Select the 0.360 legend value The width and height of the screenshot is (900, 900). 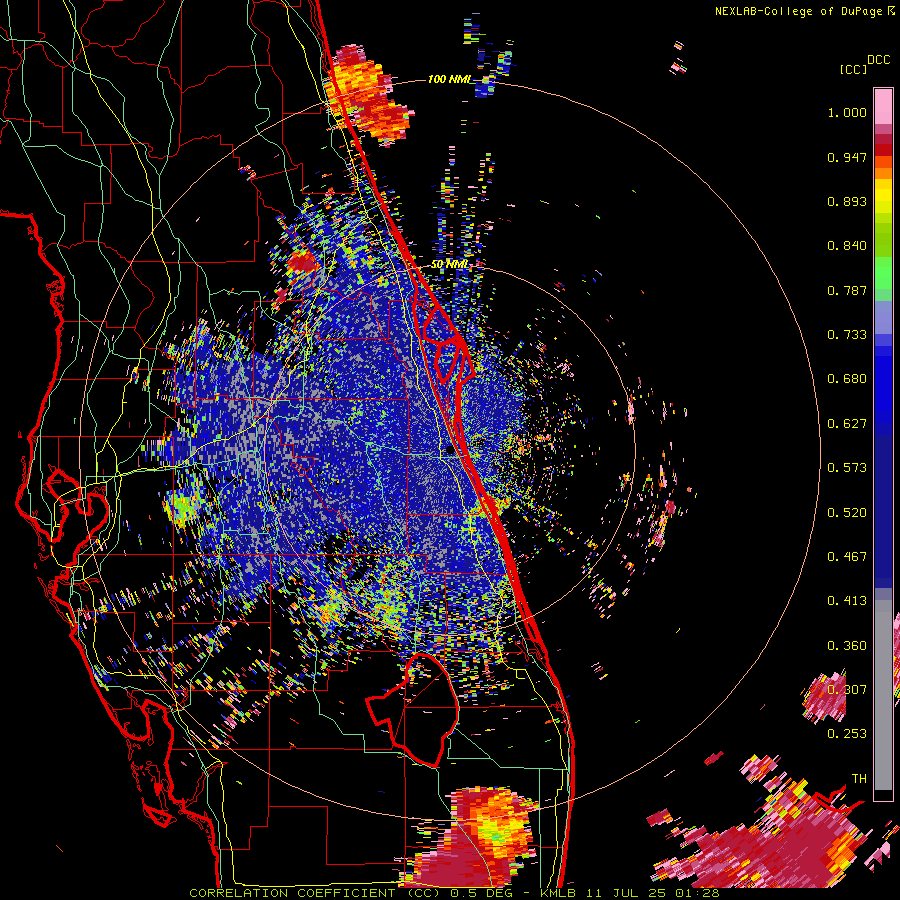point(847,646)
